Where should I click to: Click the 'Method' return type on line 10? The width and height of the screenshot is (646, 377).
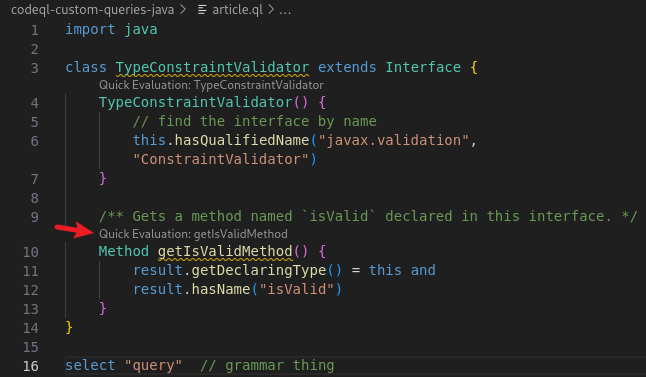tap(124, 251)
